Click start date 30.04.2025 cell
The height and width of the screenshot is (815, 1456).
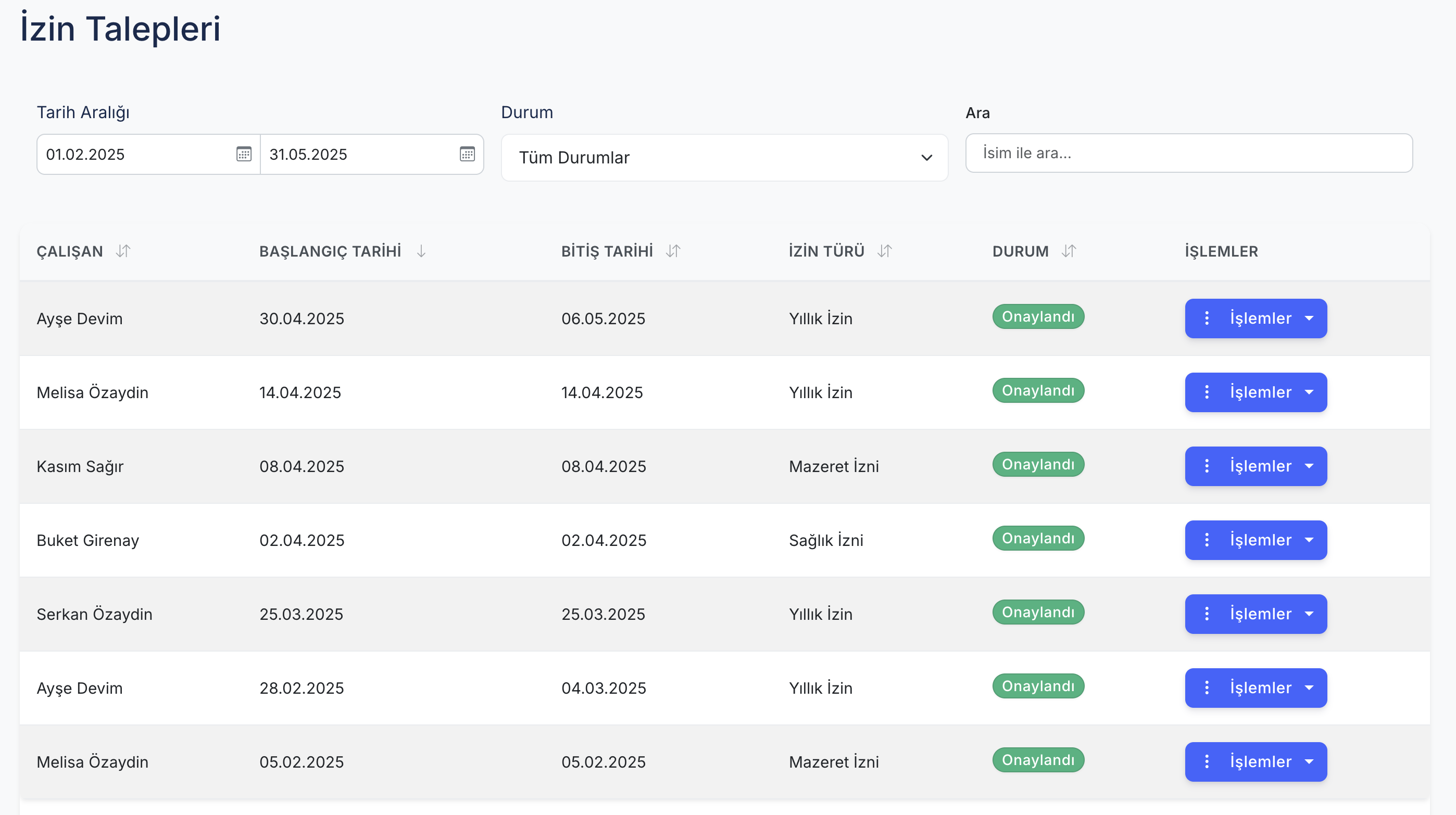click(302, 319)
